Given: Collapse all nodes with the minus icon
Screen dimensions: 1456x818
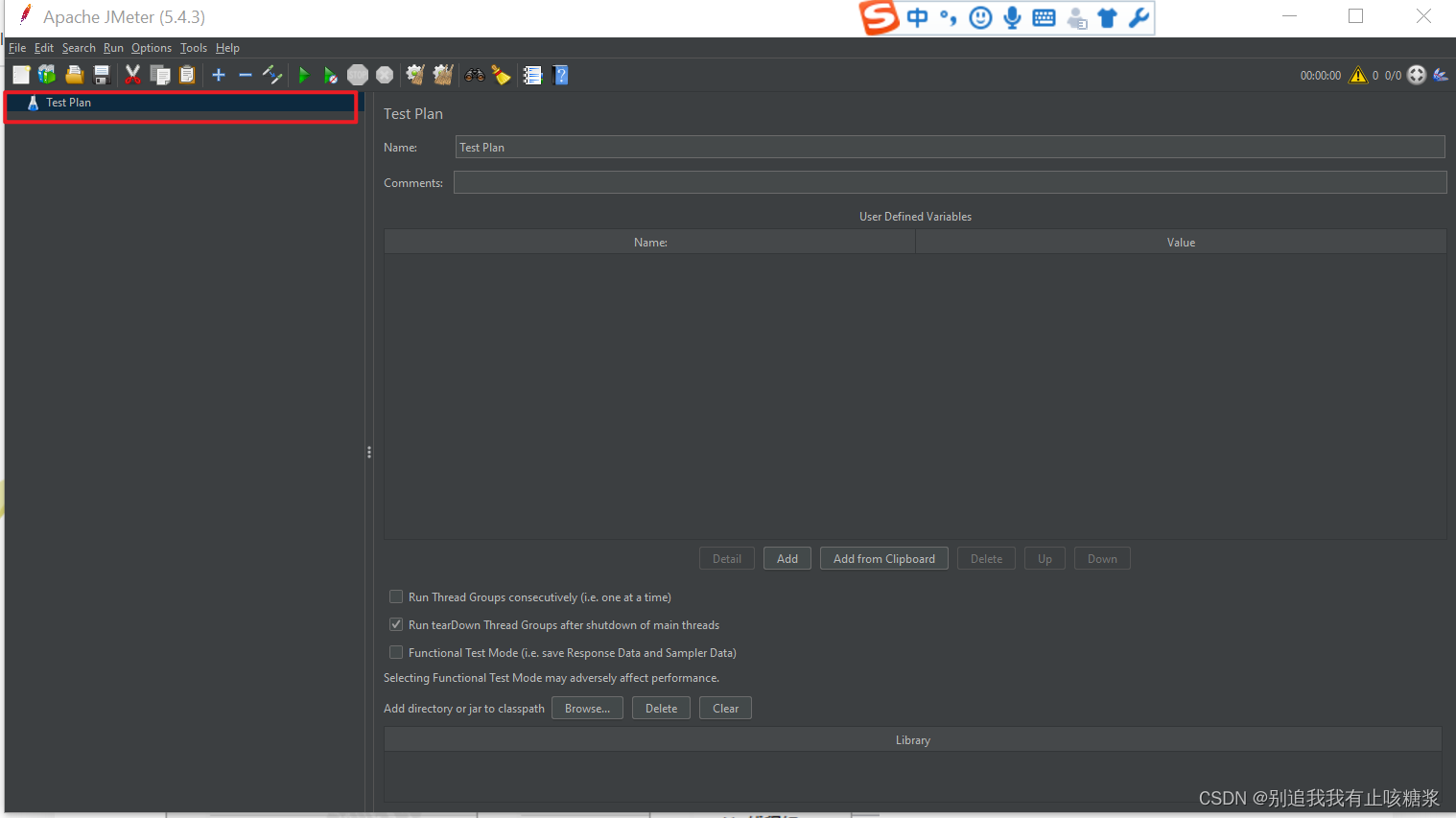Looking at the screenshot, I should tap(246, 75).
